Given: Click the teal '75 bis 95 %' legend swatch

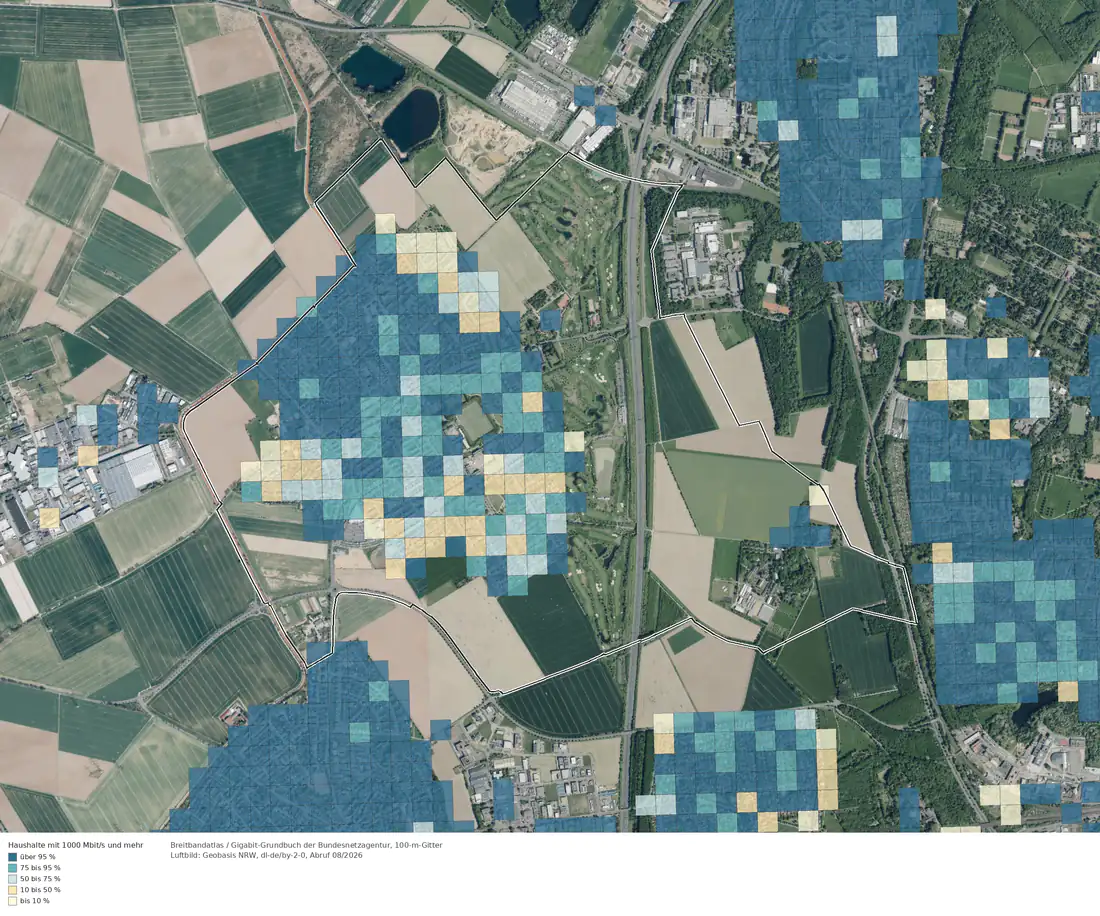Looking at the screenshot, I should pyautogui.click(x=12, y=868).
